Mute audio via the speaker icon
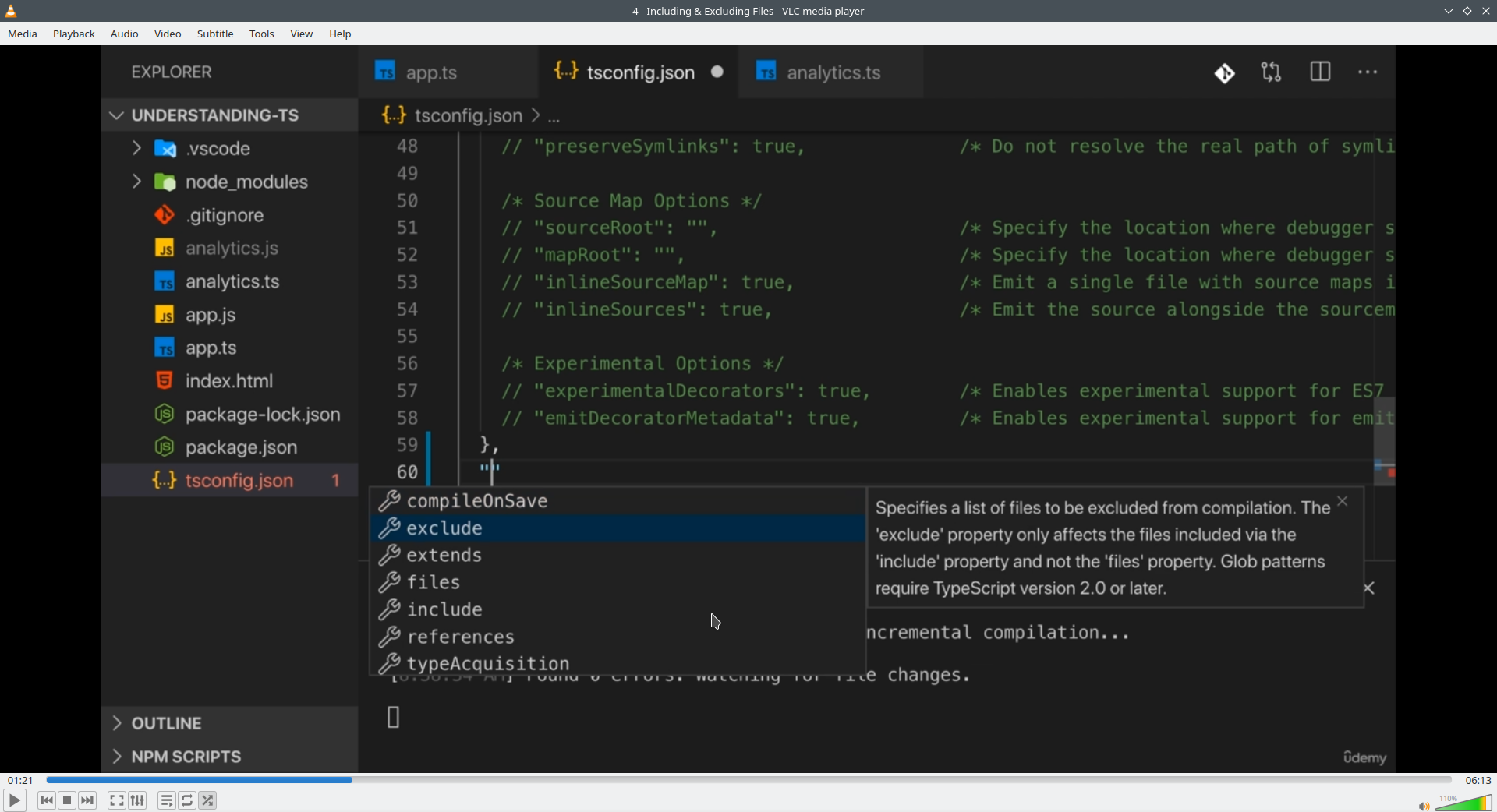 pos(1423,806)
